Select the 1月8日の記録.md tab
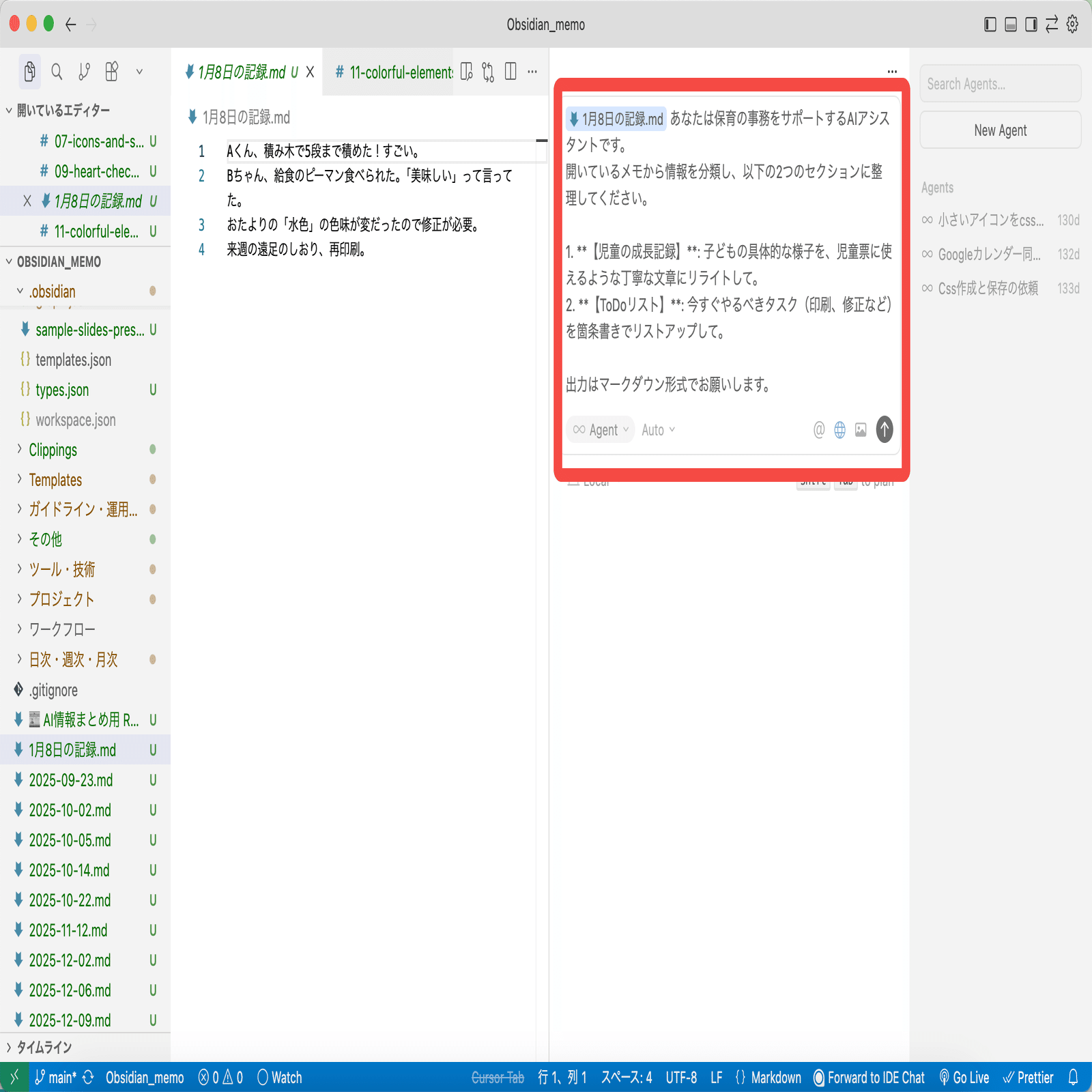 click(x=242, y=72)
